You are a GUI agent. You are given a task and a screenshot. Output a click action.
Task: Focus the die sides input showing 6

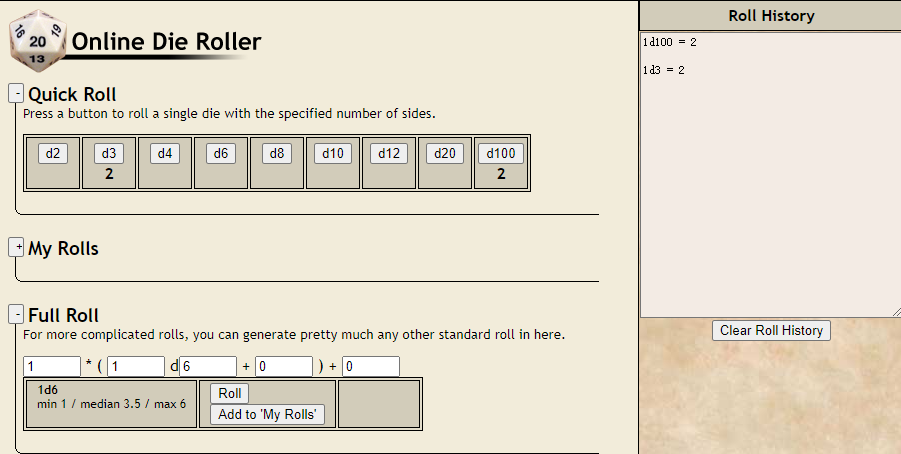208,366
